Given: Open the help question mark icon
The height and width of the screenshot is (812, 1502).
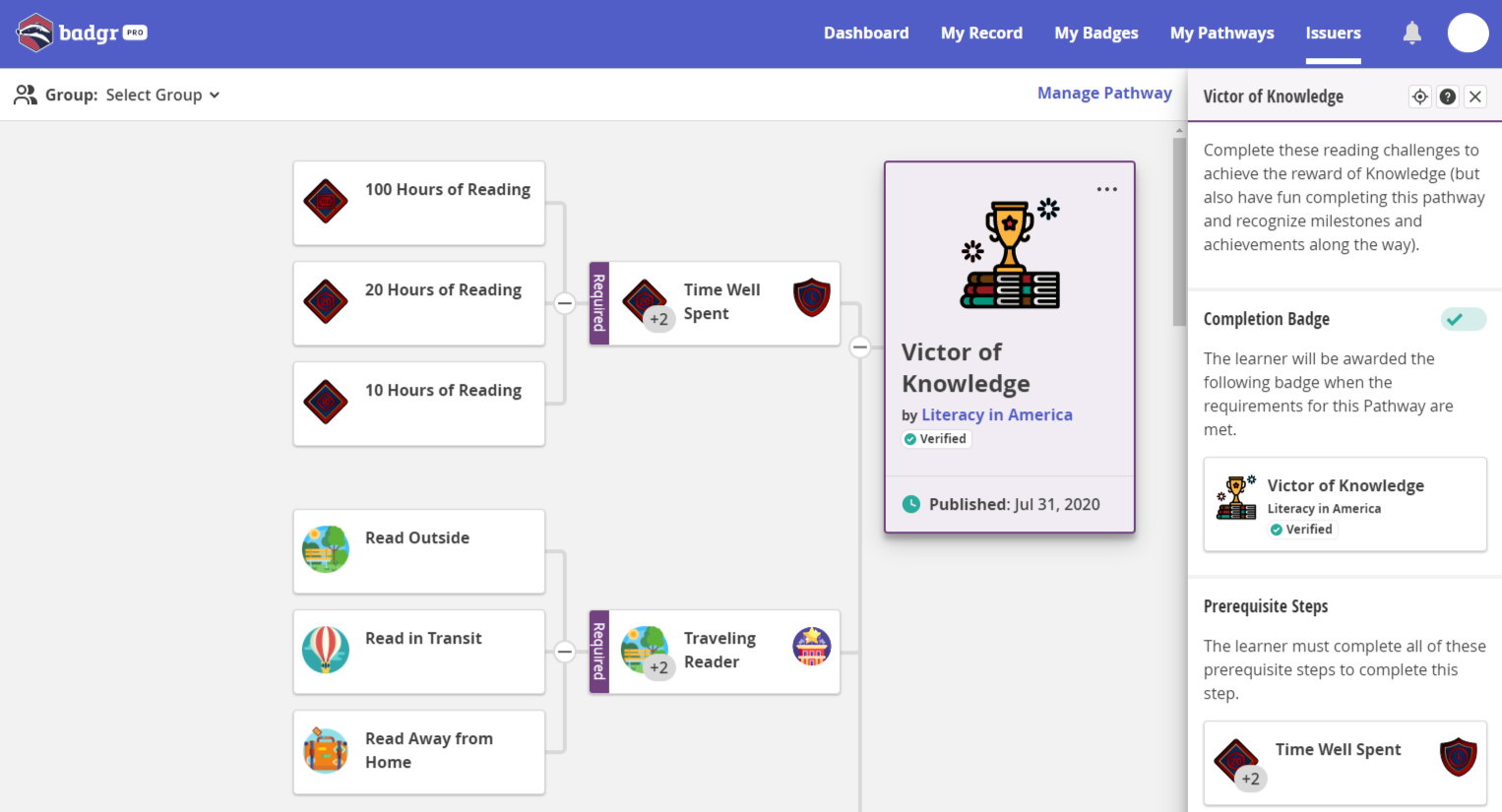Looking at the screenshot, I should 1447,96.
